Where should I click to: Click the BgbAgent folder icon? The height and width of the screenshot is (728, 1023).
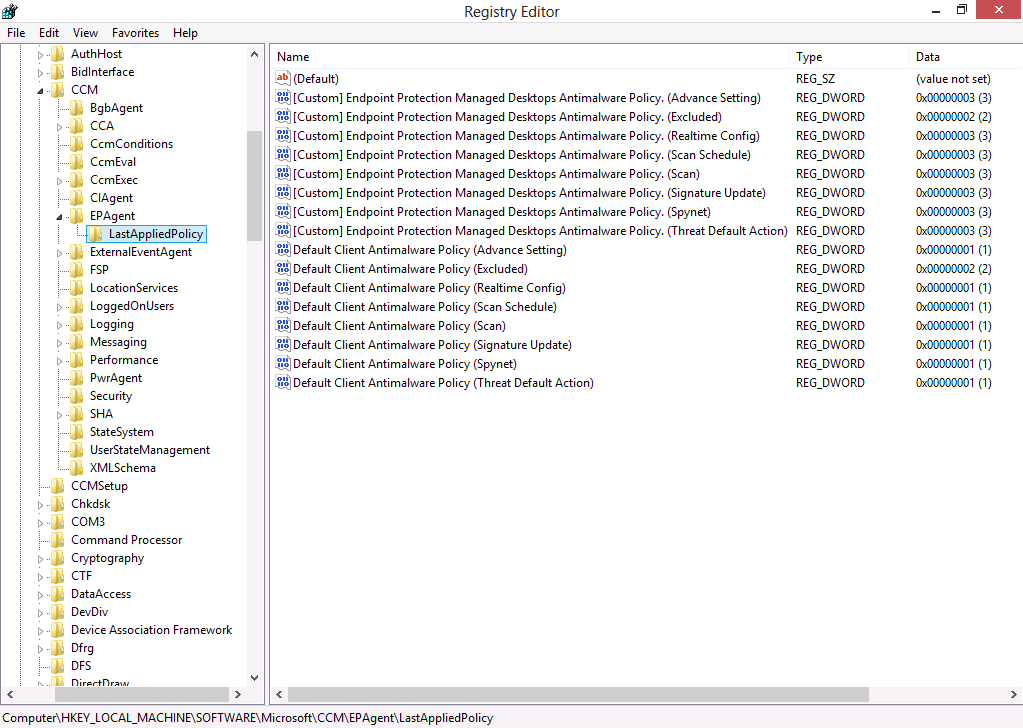pyautogui.click(x=77, y=108)
